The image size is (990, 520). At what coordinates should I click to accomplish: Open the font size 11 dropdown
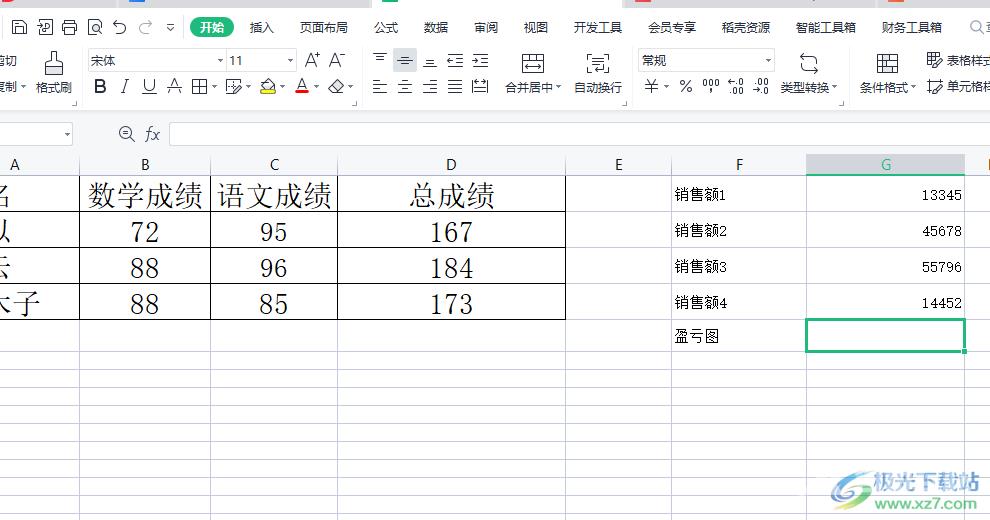pos(290,61)
